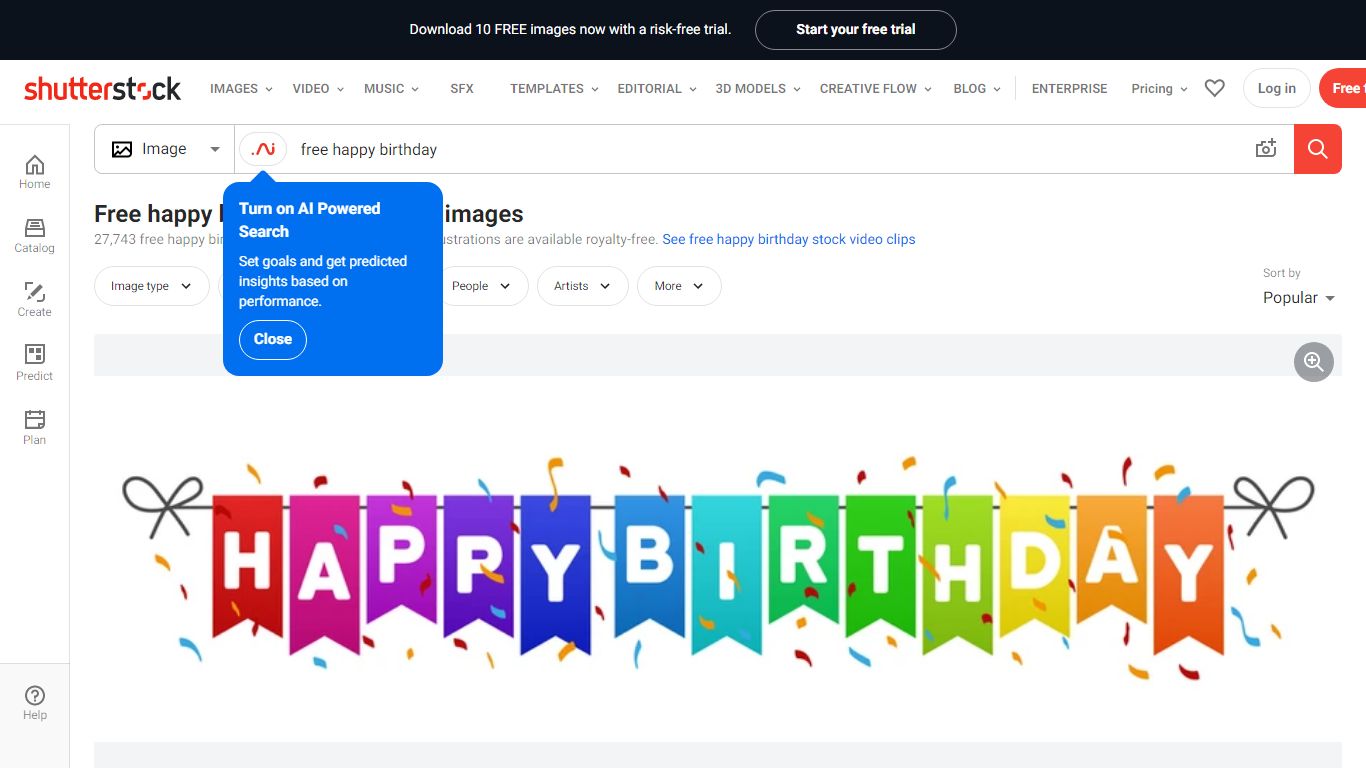
Task: Open the Catalog sidebar icon
Action: [x=34, y=235]
